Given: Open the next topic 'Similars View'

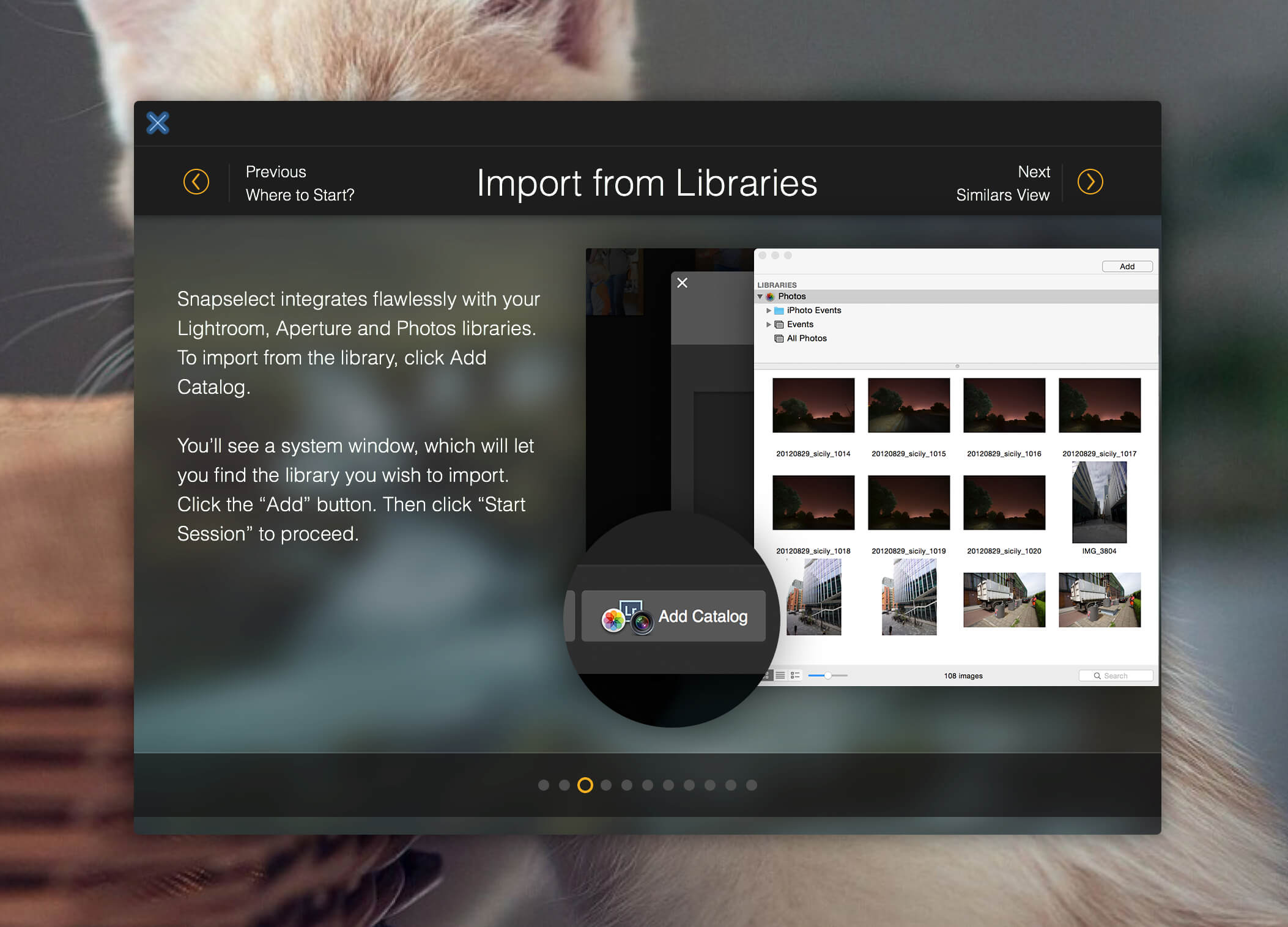Looking at the screenshot, I should (1002, 195).
